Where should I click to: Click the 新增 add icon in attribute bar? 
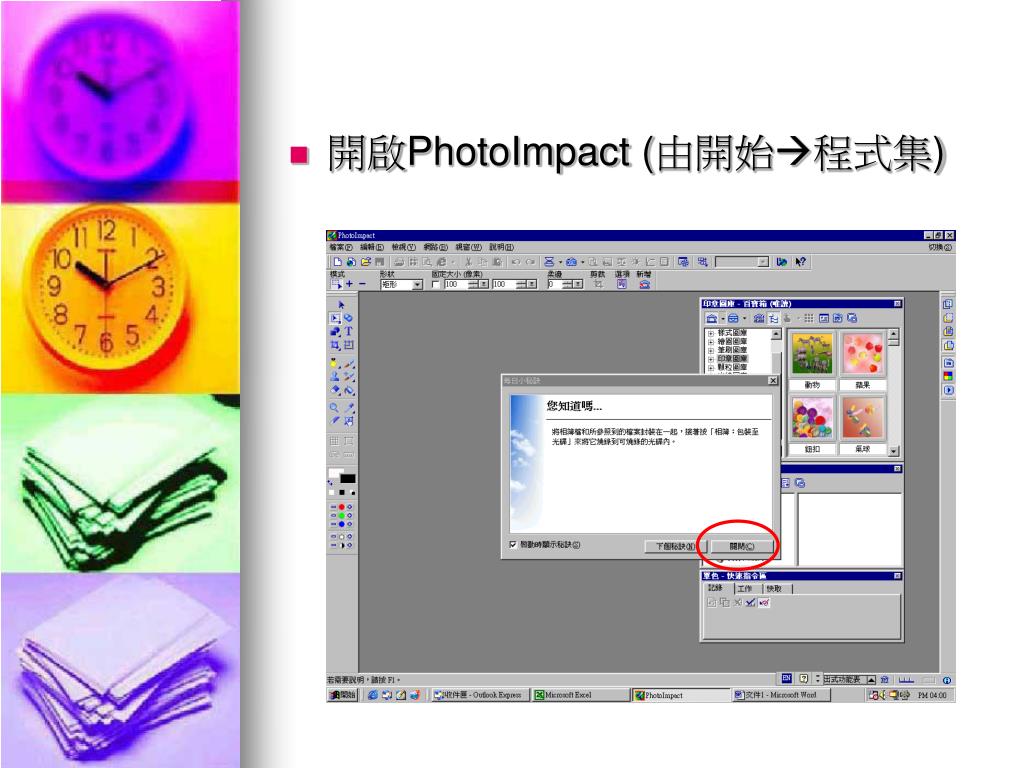click(x=645, y=284)
